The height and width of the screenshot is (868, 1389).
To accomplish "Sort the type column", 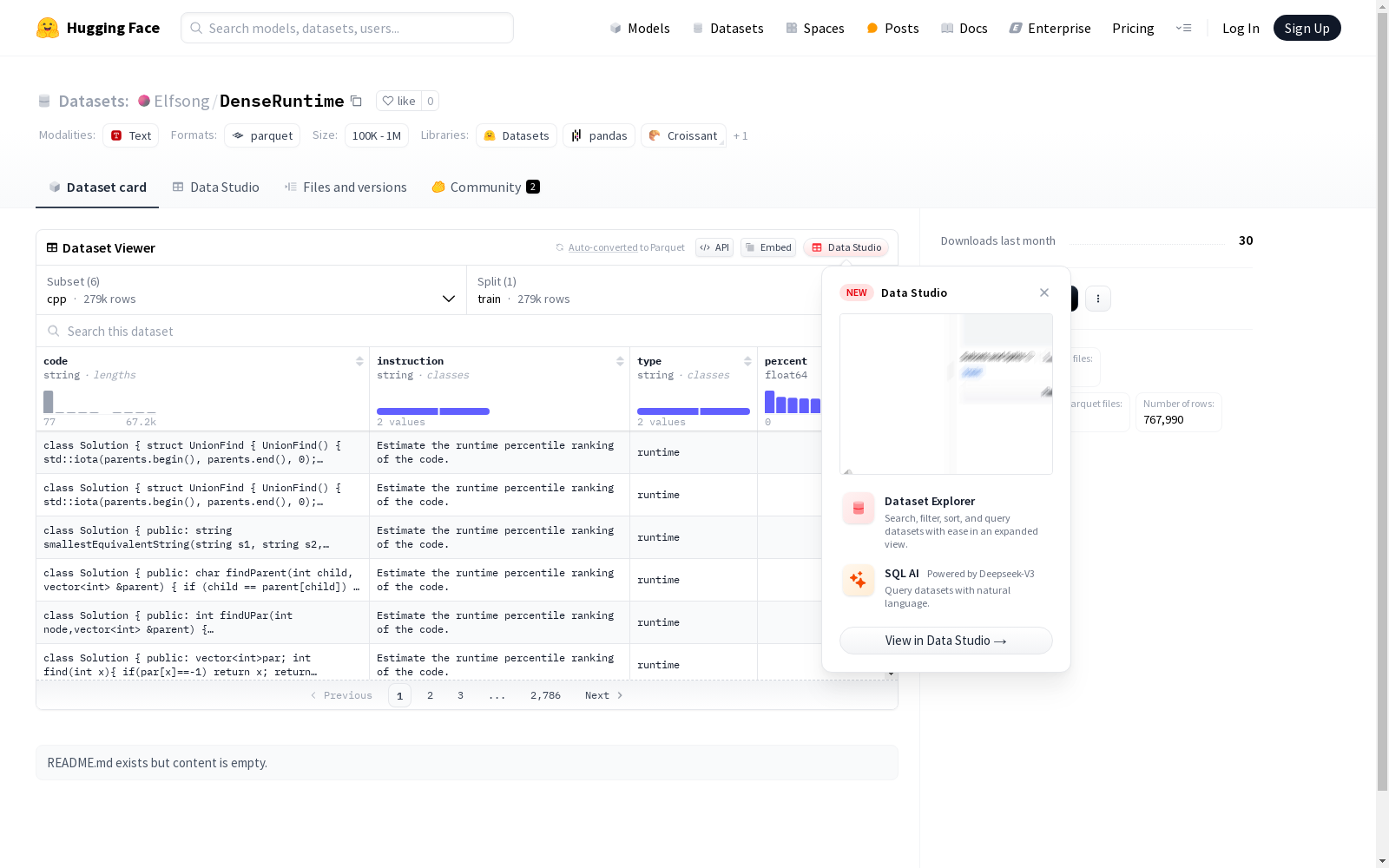I will point(747,361).
